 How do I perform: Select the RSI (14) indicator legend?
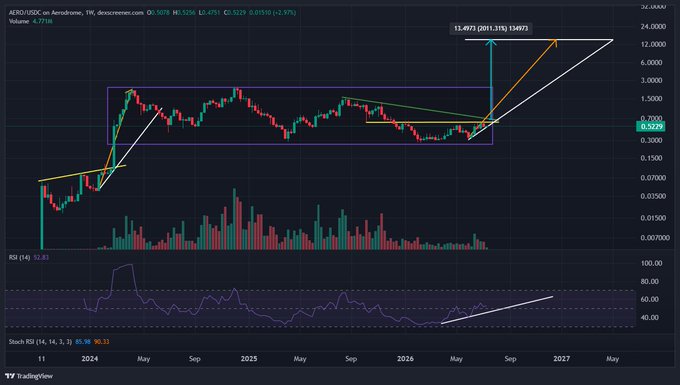[20, 257]
